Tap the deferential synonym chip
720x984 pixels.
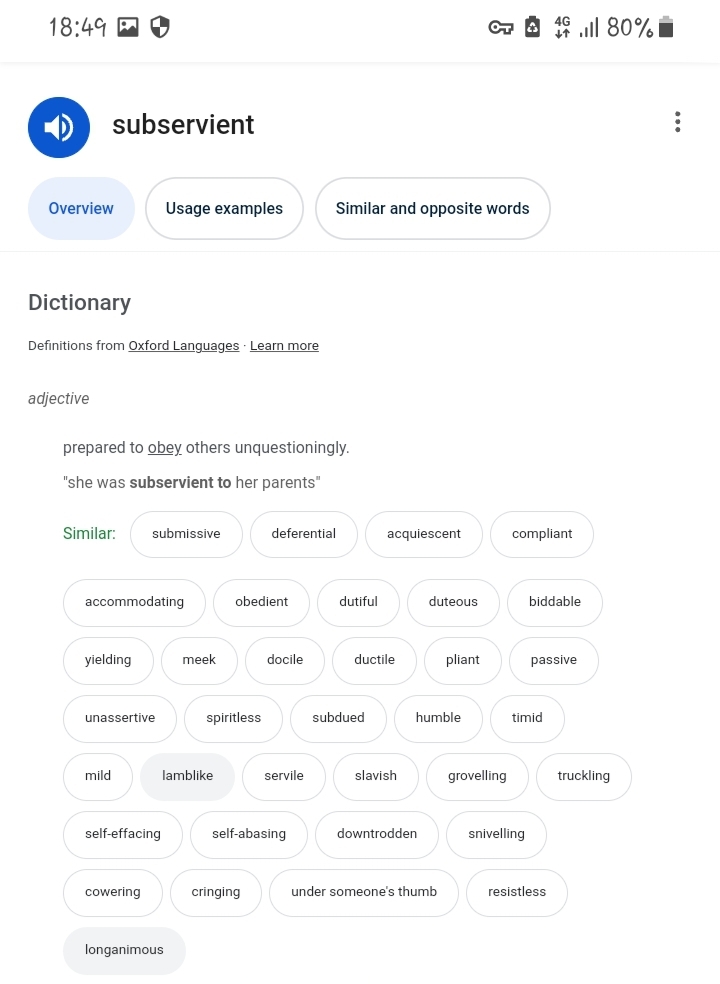pyautogui.click(x=303, y=534)
